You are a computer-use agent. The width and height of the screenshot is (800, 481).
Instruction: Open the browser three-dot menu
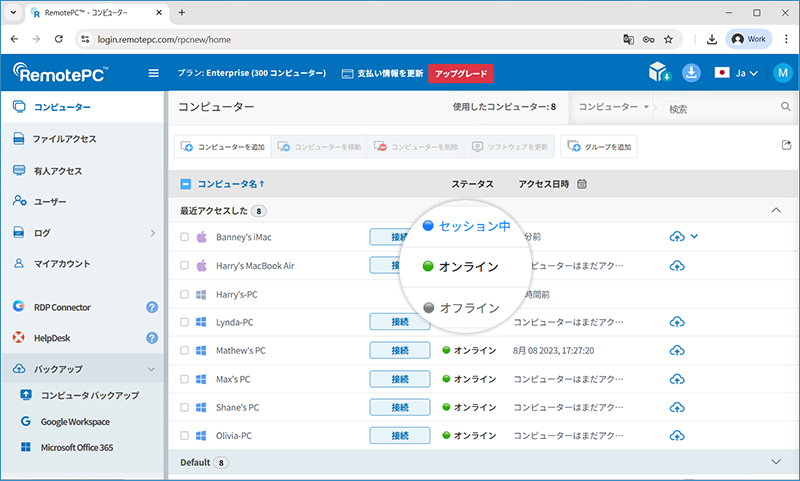786,39
